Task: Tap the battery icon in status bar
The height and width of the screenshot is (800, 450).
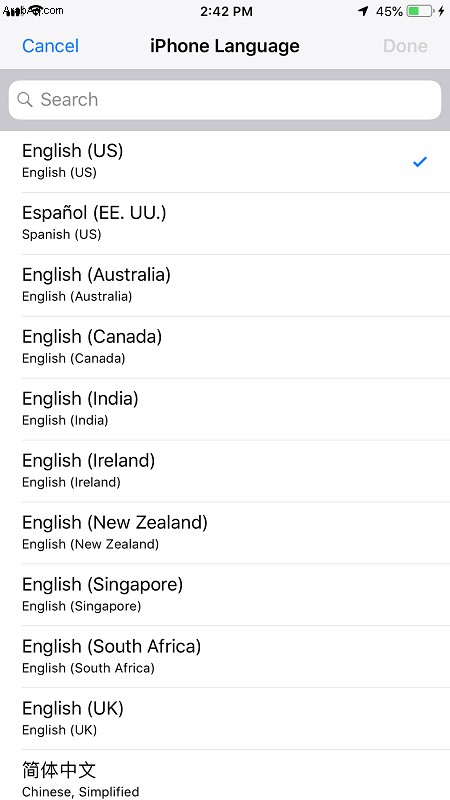Action: [420, 11]
